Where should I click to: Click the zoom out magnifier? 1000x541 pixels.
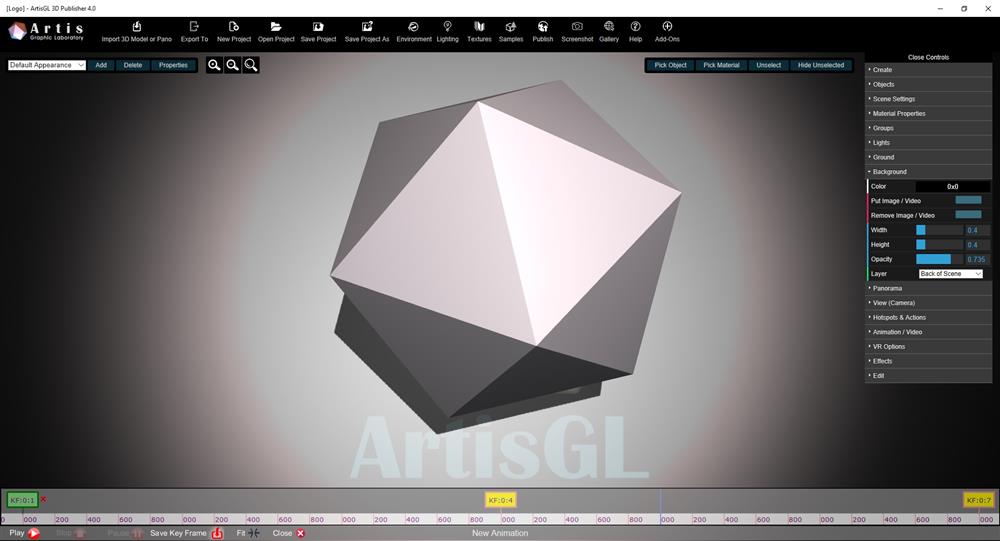pos(233,65)
